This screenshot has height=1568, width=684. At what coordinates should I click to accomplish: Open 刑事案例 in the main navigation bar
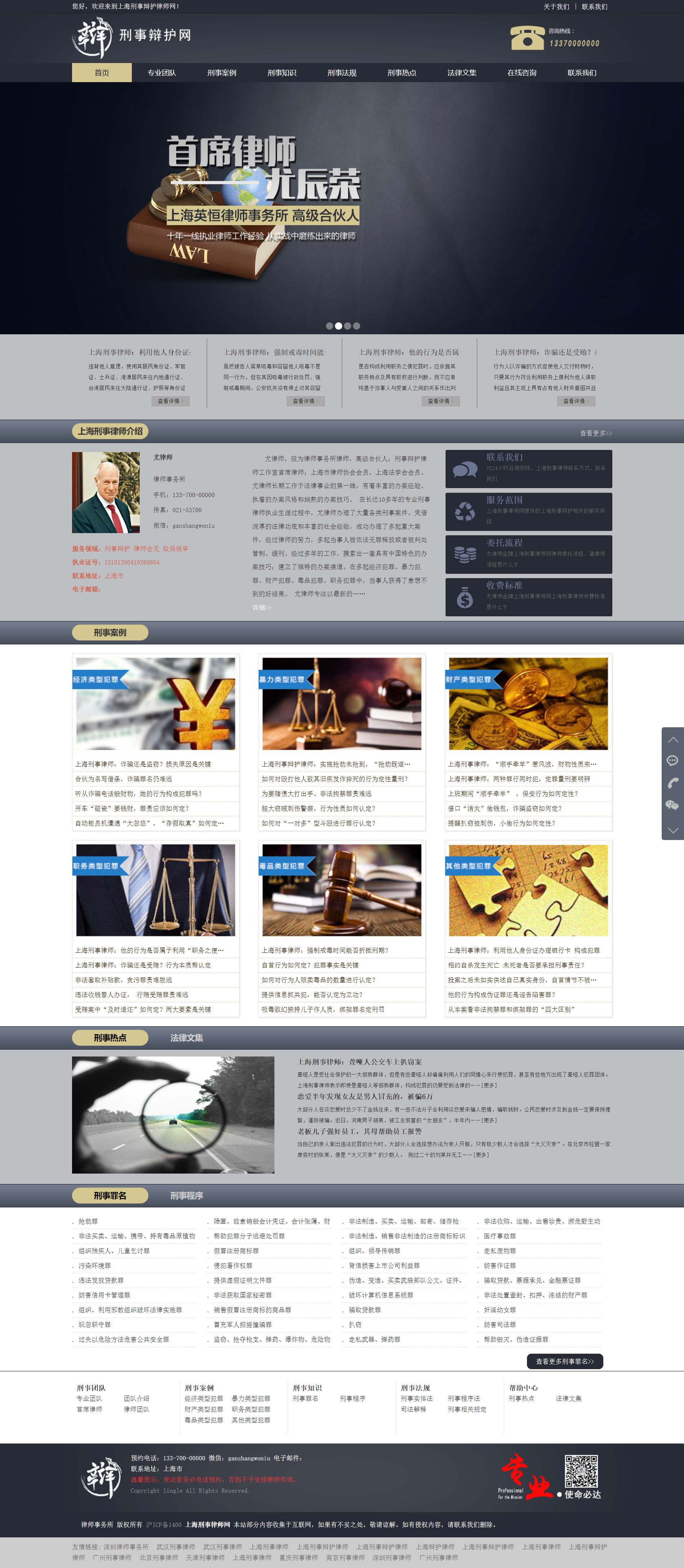222,73
